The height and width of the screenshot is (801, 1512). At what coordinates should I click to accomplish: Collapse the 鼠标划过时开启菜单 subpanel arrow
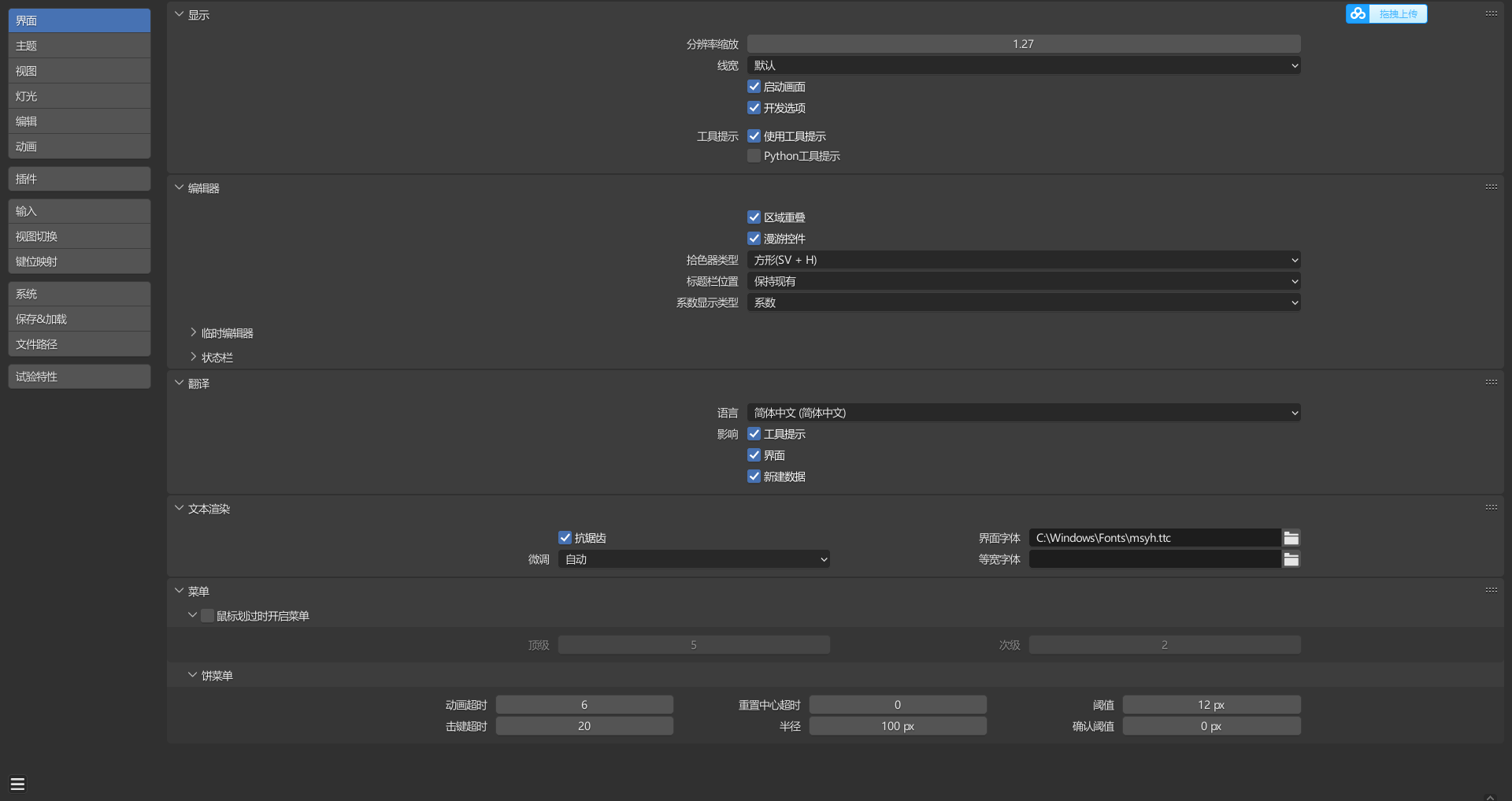pyautogui.click(x=193, y=616)
